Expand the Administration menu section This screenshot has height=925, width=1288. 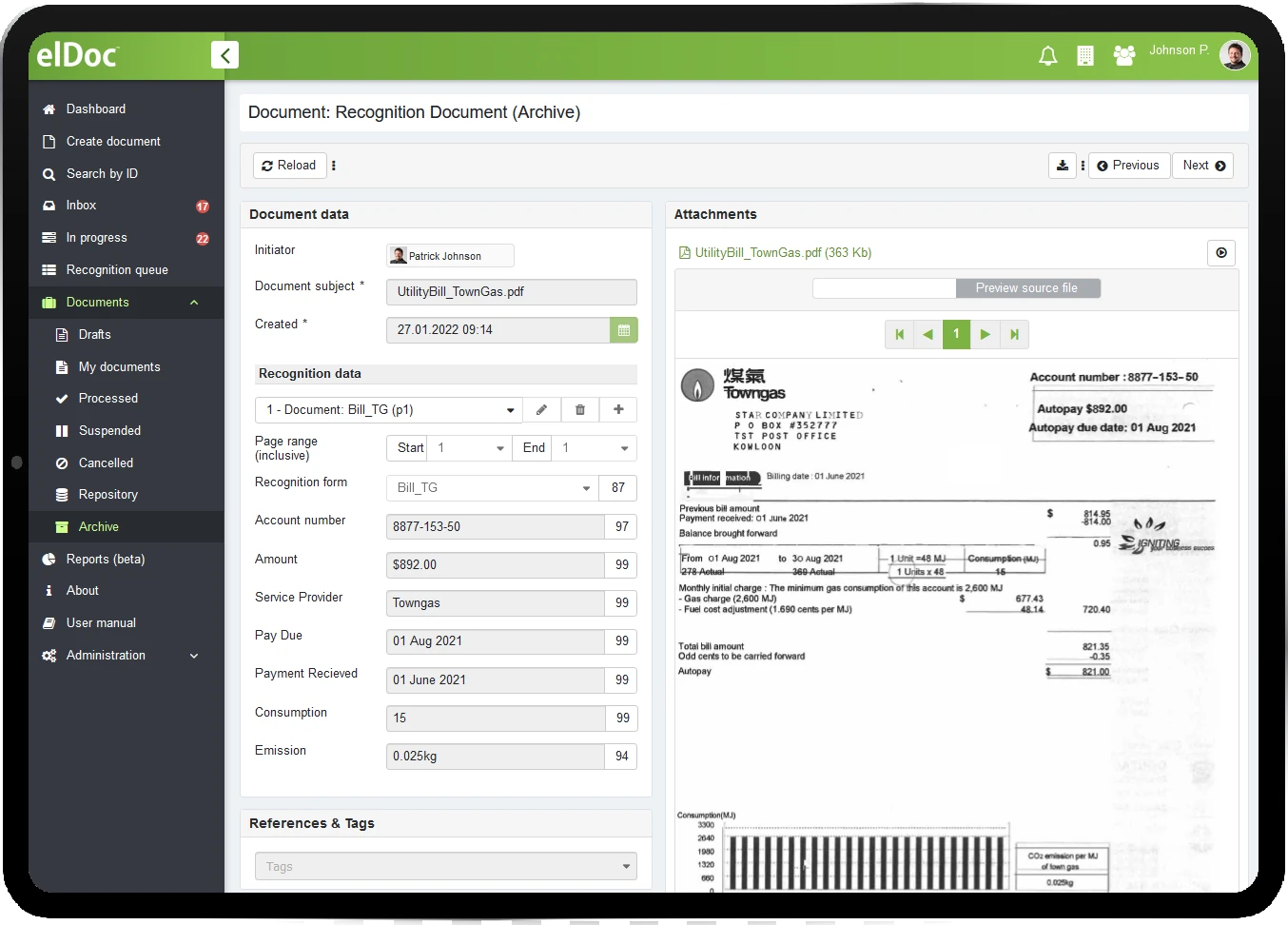point(194,656)
